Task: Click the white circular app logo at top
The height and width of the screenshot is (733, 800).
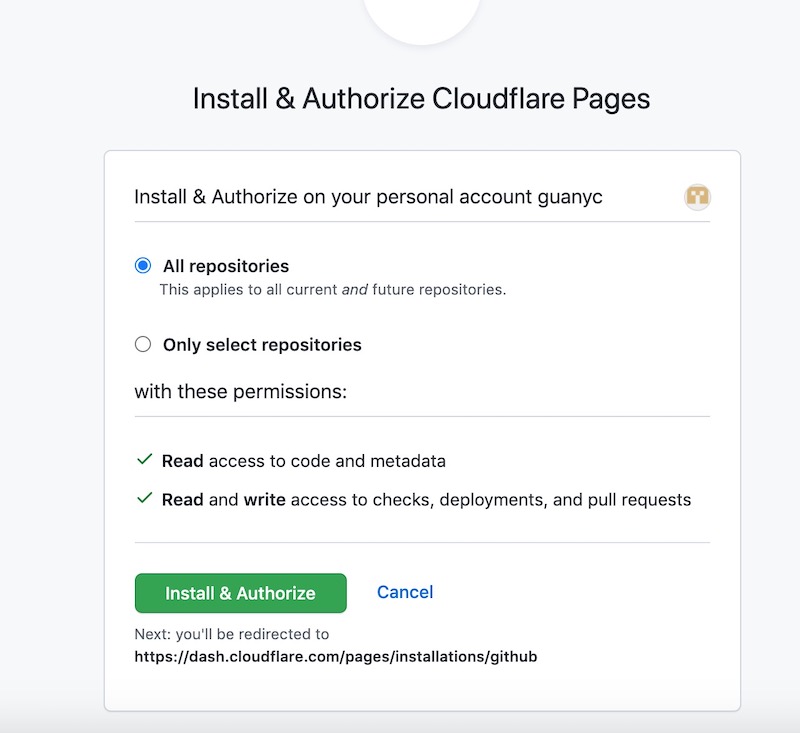Action: coord(421,18)
